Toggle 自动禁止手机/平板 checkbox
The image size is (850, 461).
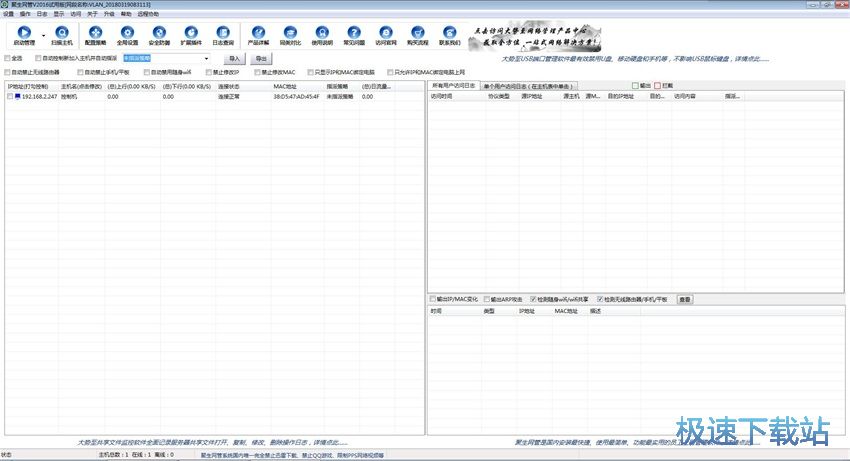pos(80,72)
